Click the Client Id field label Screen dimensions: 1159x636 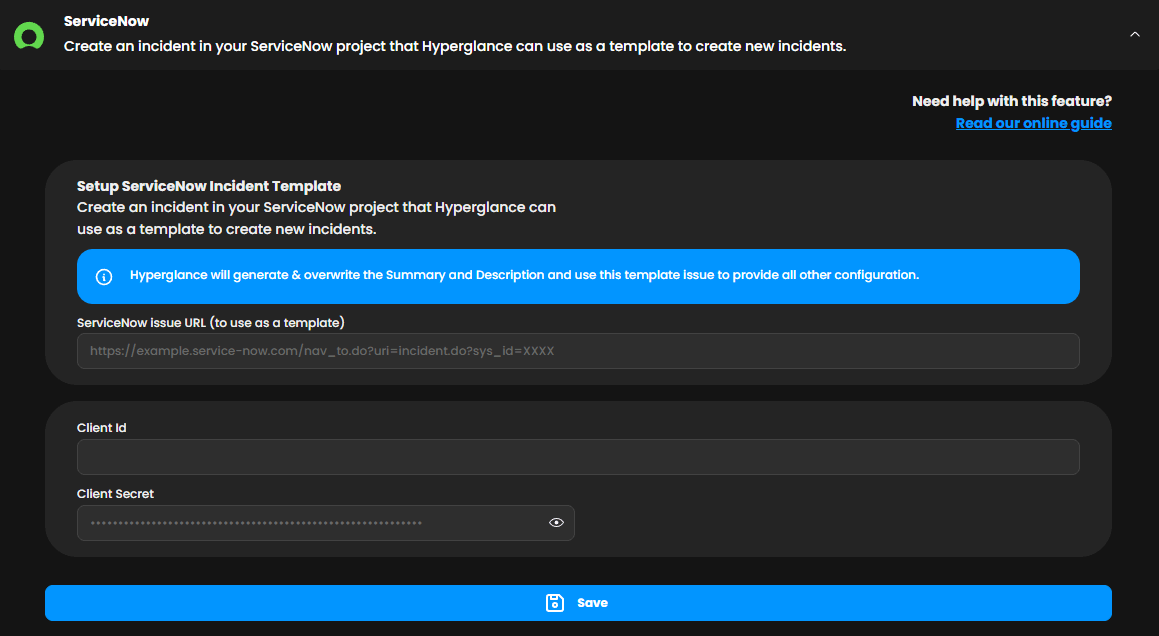coord(102,428)
